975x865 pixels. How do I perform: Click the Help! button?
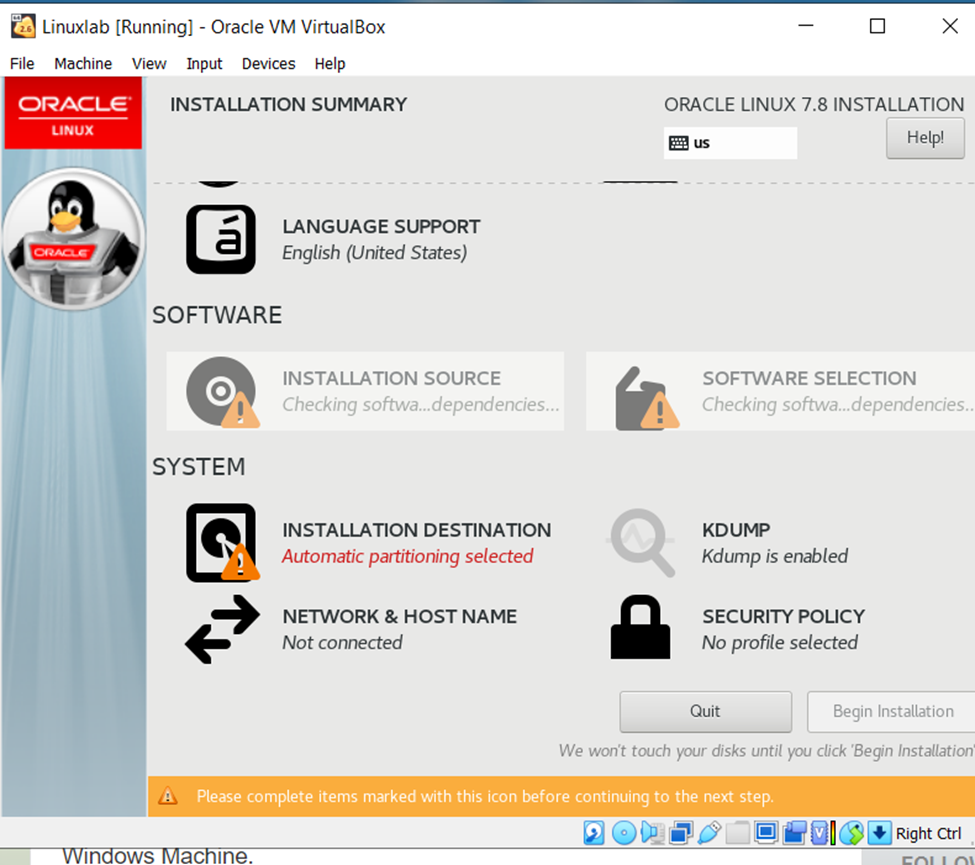pyautogui.click(x=925, y=137)
